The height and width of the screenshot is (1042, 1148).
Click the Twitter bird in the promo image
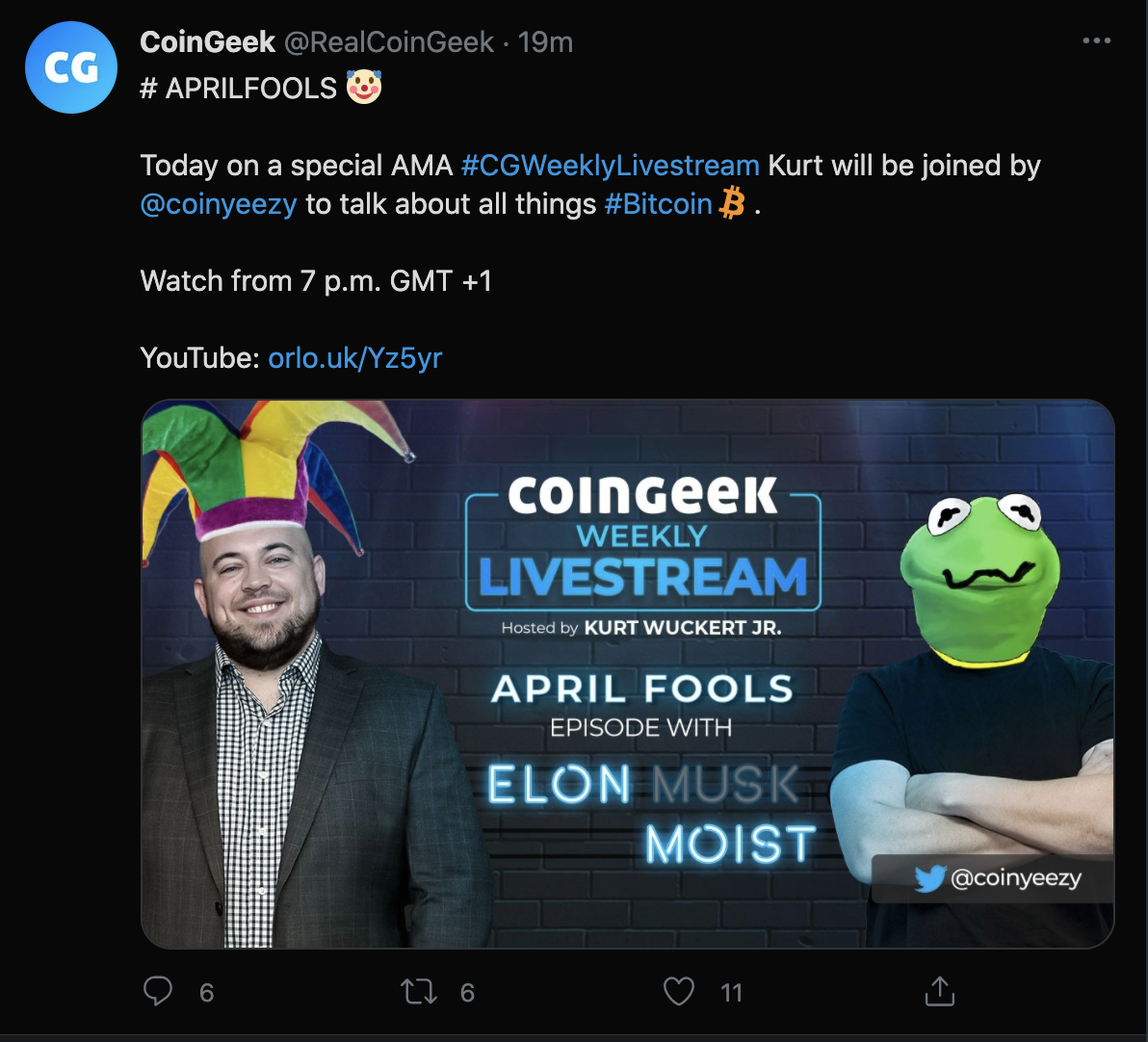[x=928, y=878]
